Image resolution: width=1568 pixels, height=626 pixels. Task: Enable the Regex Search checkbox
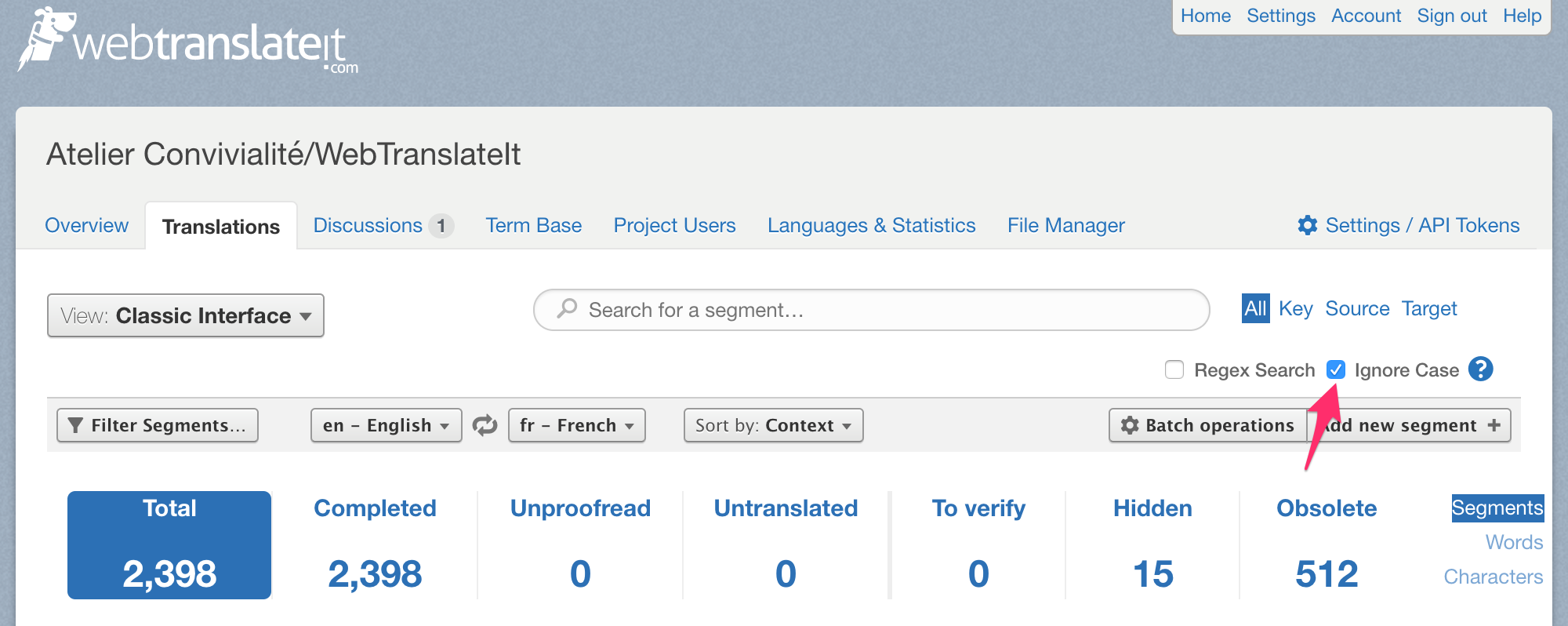point(1174,369)
